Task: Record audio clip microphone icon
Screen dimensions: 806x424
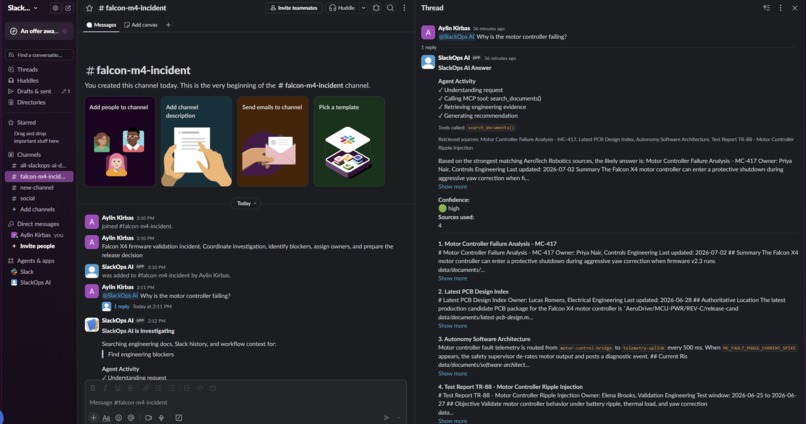Action: tap(161, 418)
